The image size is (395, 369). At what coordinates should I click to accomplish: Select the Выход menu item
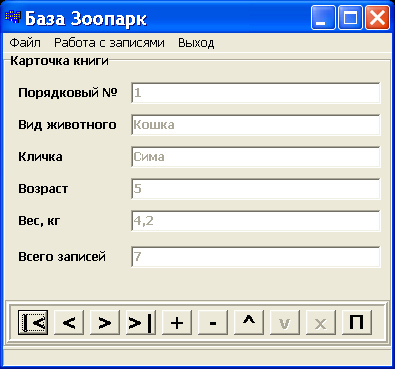tap(196, 43)
